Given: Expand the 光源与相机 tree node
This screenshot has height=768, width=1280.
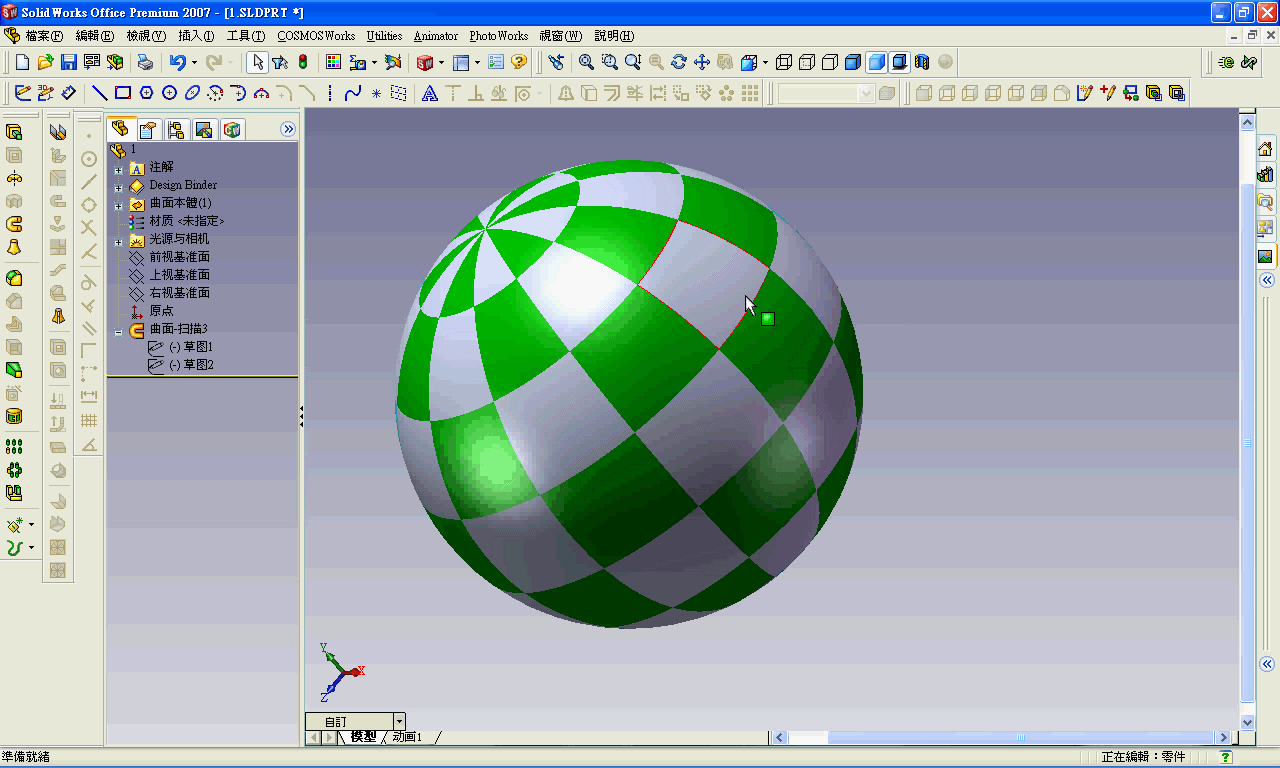Looking at the screenshot, I should (119, 239).
